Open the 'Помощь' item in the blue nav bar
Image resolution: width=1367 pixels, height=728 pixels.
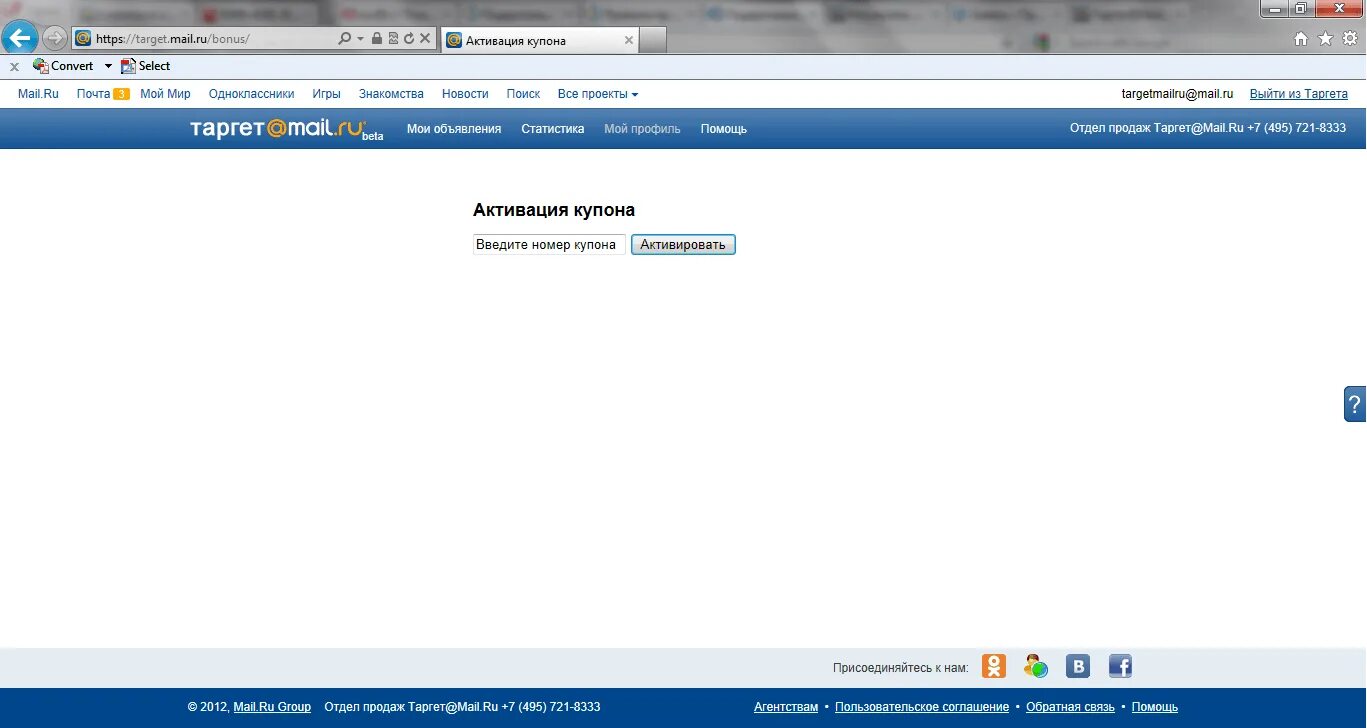coord(723,129)
